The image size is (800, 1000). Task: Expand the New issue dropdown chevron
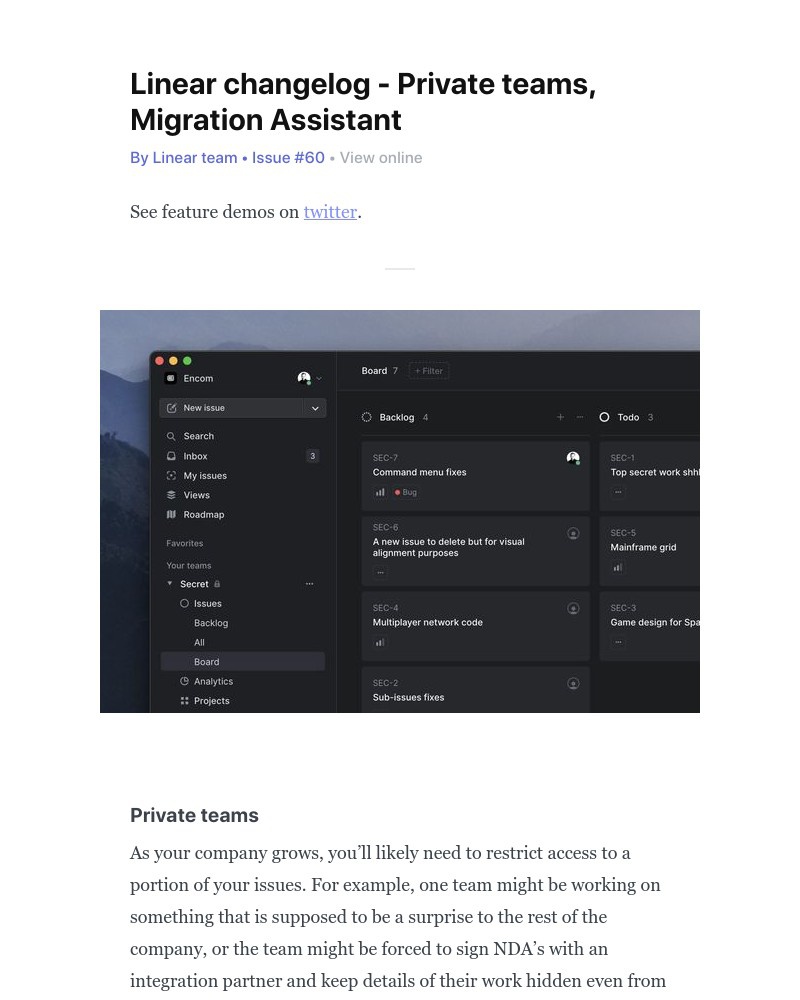pyautogui.click(x=315, y=408)
